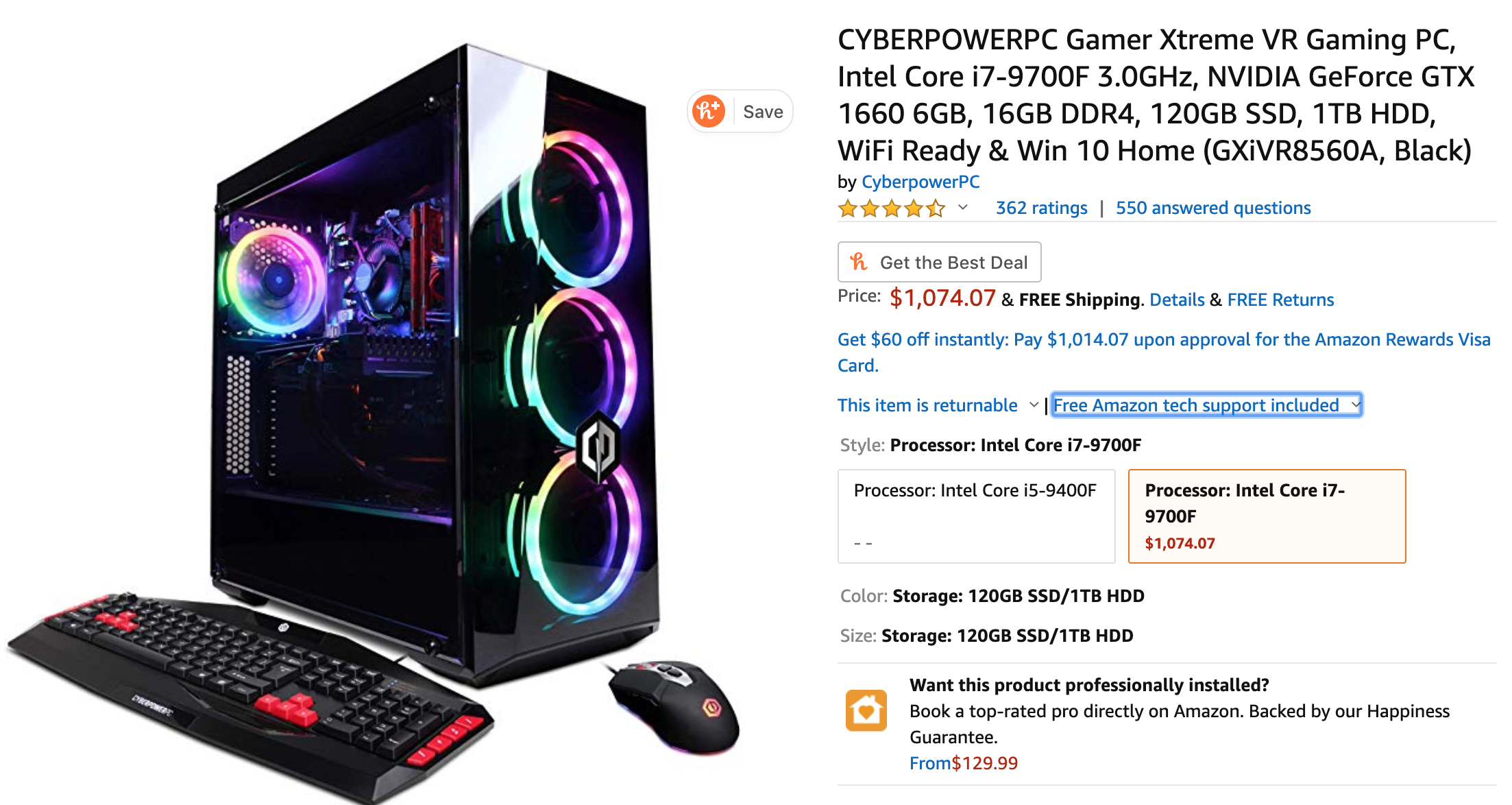
Task: Click the Amazon Rewards Visa Card offer link
Action: (1164, 352)
